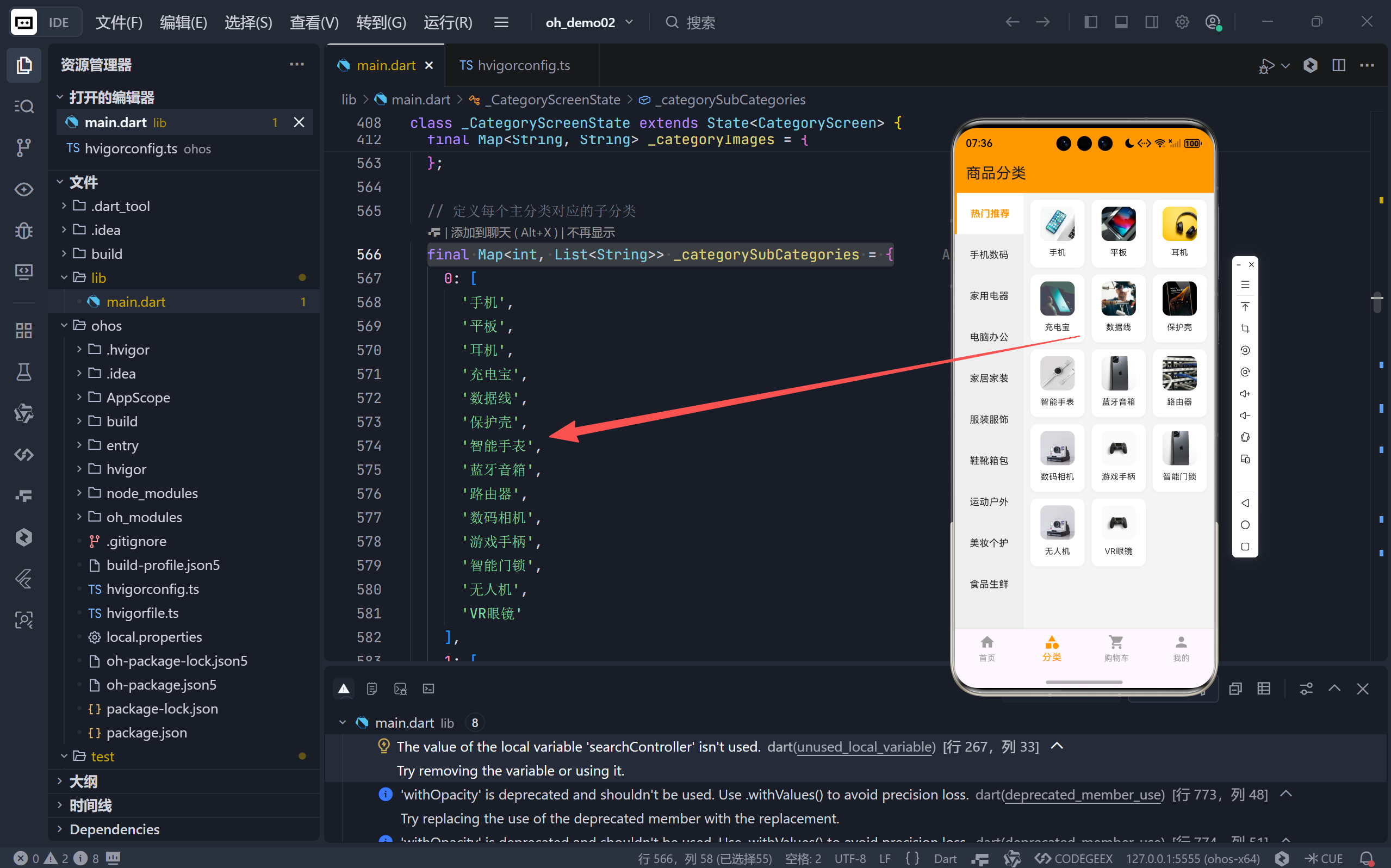Screen dimensions: 1391x868
Task: Click the unused_local_variable link
Action: 864,746
